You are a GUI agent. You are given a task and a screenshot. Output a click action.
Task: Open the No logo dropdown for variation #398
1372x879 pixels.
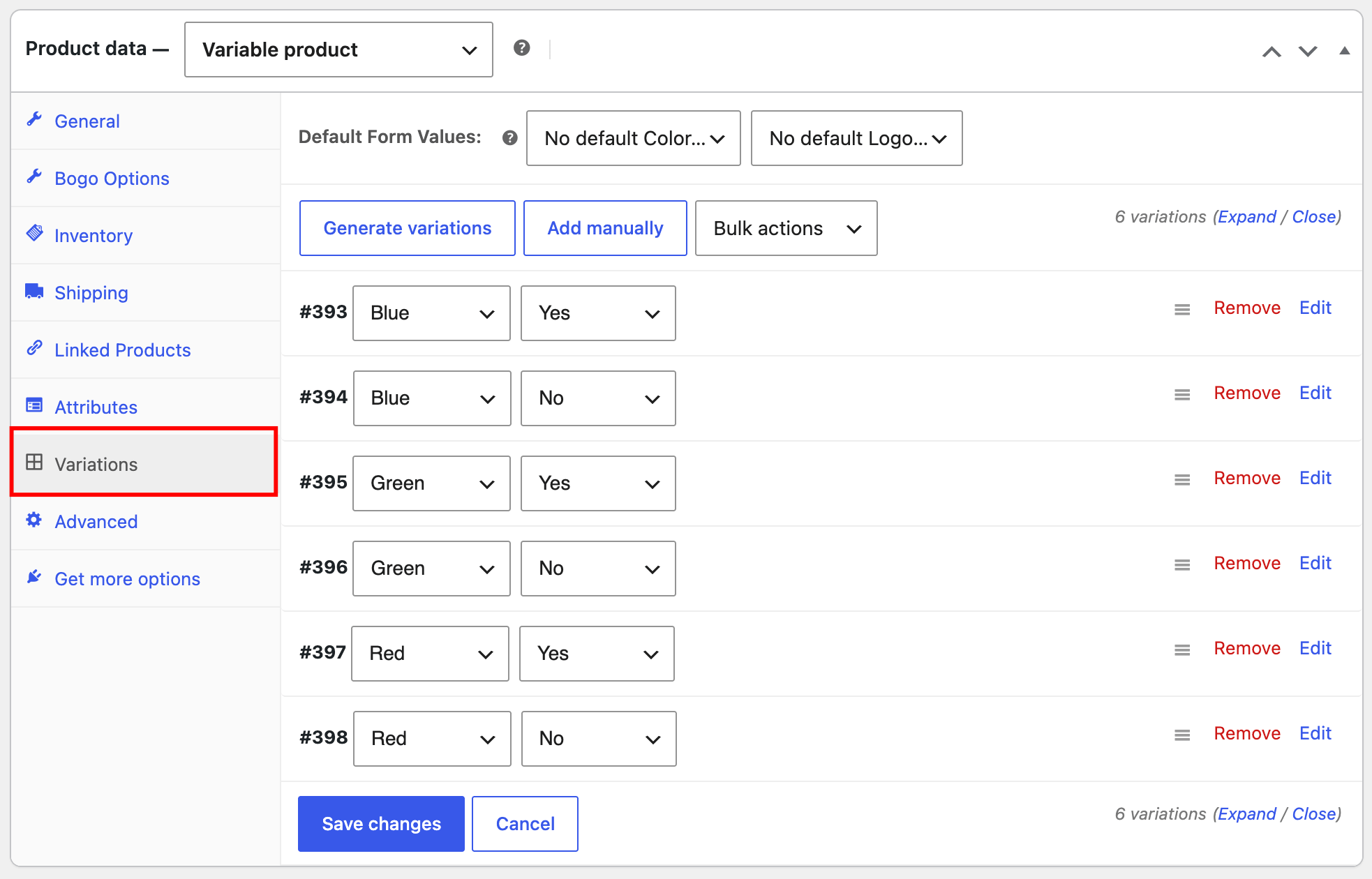pyautogui.click(x=599, y=739)
